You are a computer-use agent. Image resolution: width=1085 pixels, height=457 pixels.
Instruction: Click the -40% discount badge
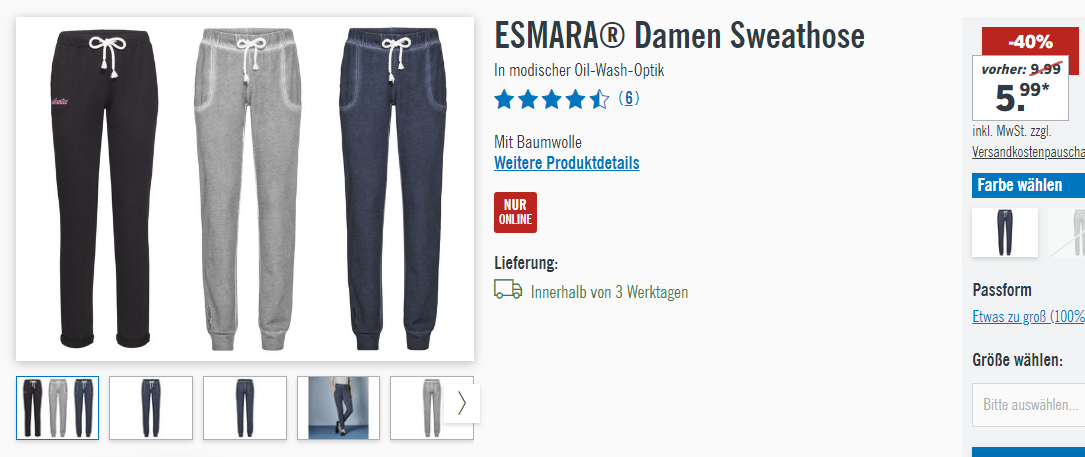point(1030,42)
